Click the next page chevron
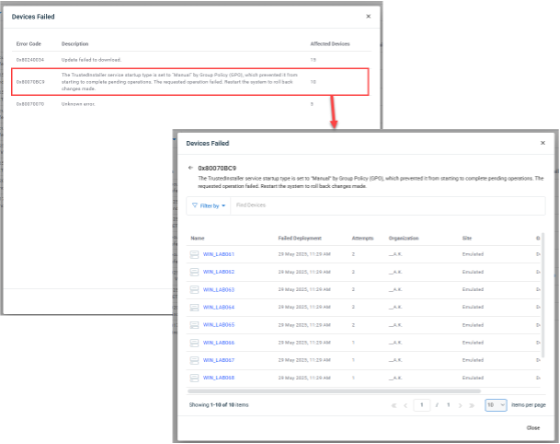 (460, 405)
